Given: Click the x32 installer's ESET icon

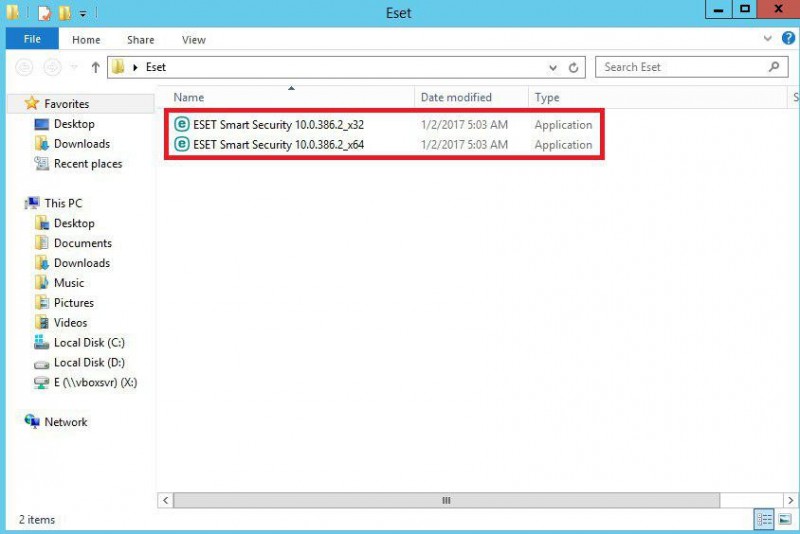Looking at the screenshot, I should click(182, 124).
